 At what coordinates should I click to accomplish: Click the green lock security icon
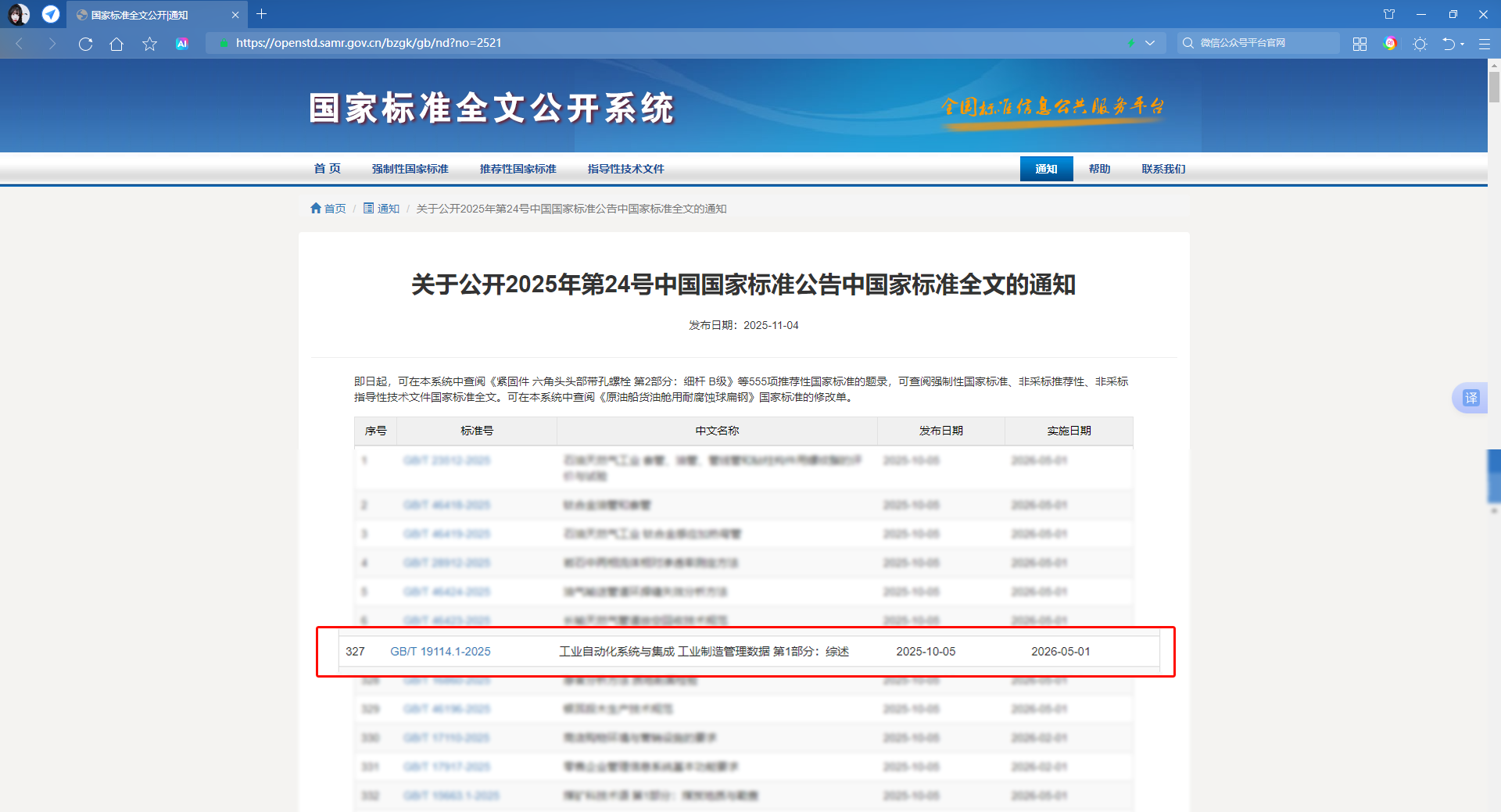(x=224, y=43)
